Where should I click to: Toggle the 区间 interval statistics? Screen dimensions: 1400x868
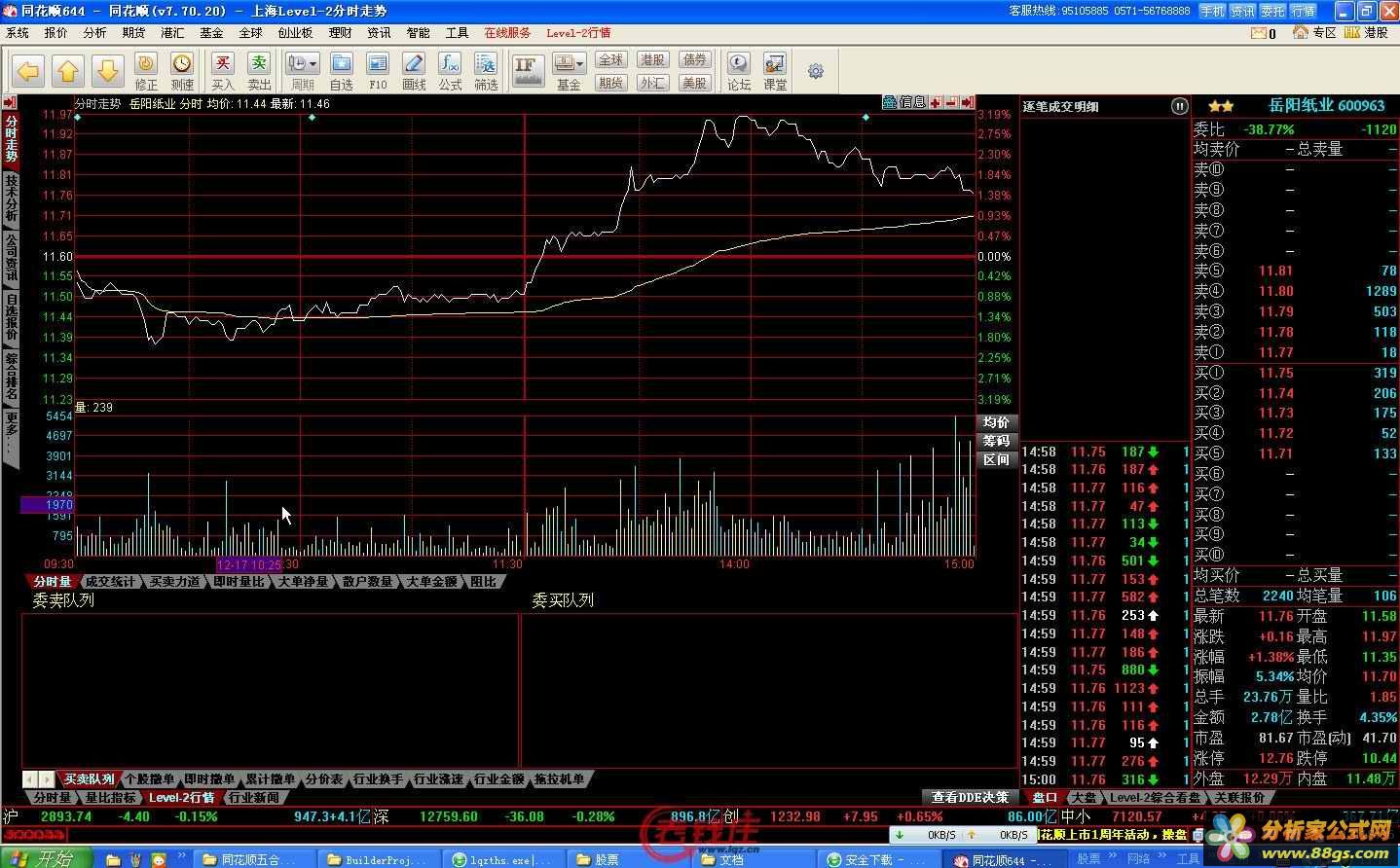pyautogui.click(x=996, y=459)
